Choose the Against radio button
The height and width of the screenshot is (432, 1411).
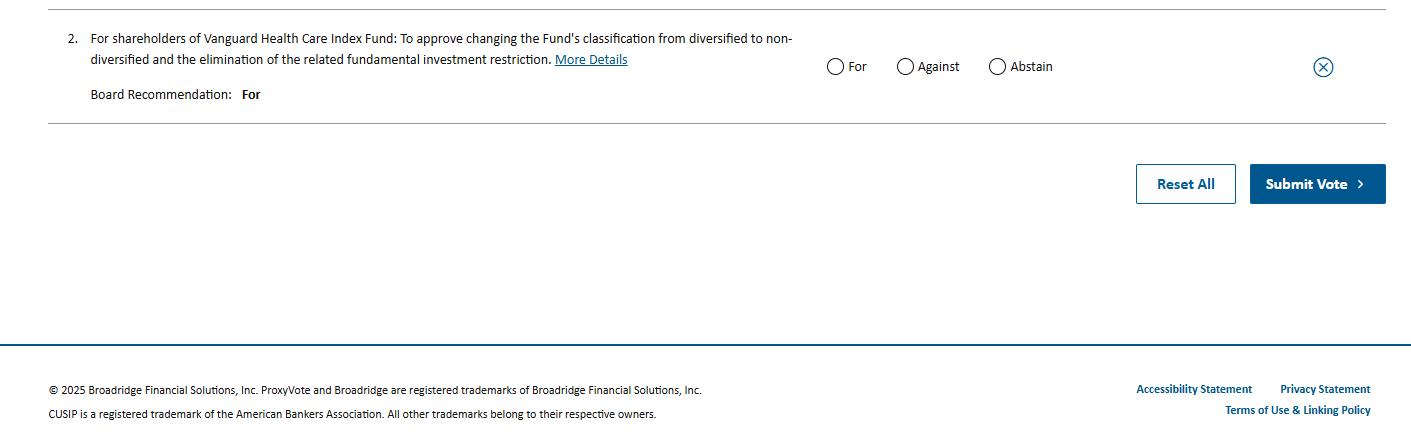[x=905, y=67]
